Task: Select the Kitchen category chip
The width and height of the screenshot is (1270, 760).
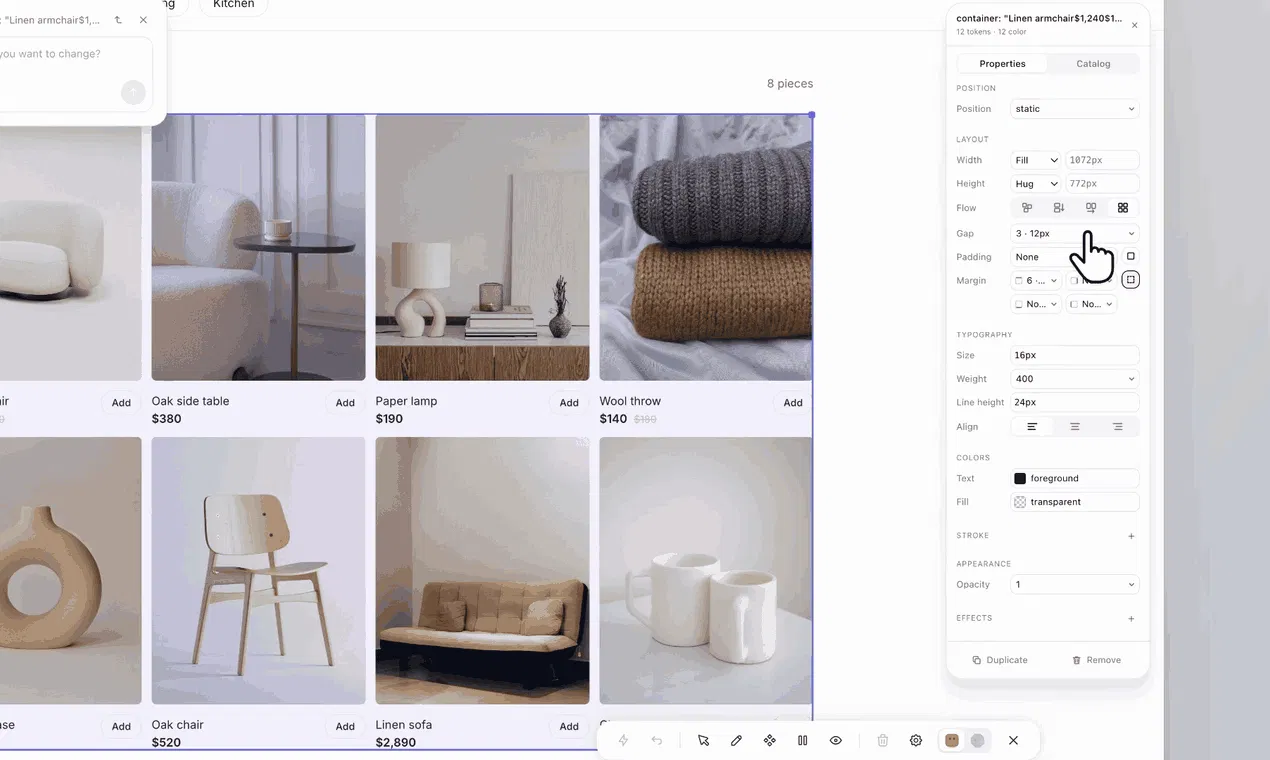Action: point(234,5)
